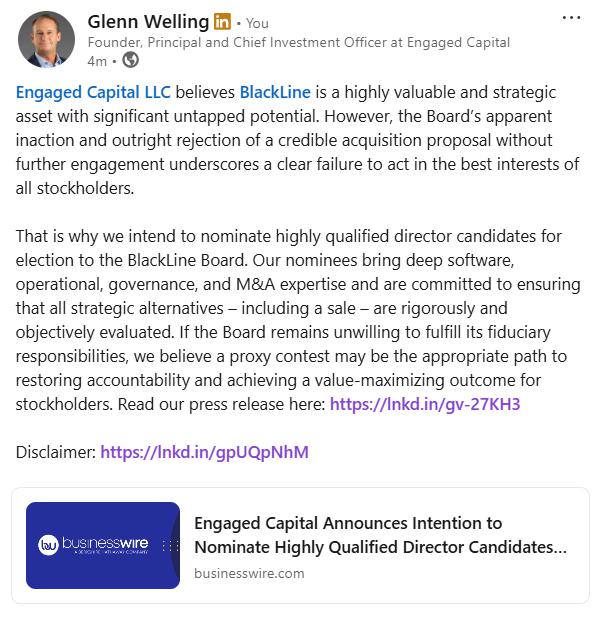Open Glenn Welling's profile via his name
Viewport: 601px width, 617px height.
[x=148, y=21]
